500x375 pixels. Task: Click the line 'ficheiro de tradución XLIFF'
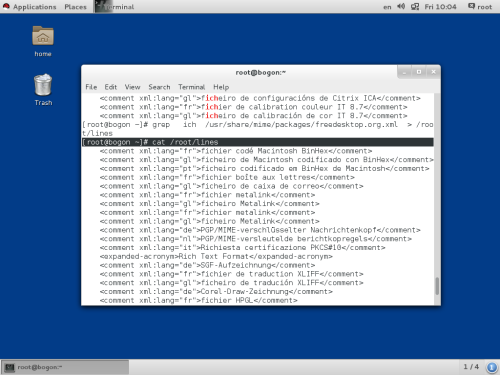point(231,283)
